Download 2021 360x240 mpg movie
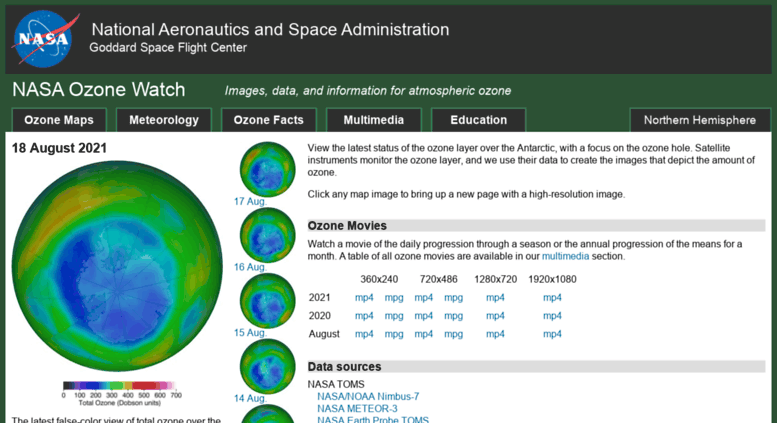777x423 pixels. point(394,298)
